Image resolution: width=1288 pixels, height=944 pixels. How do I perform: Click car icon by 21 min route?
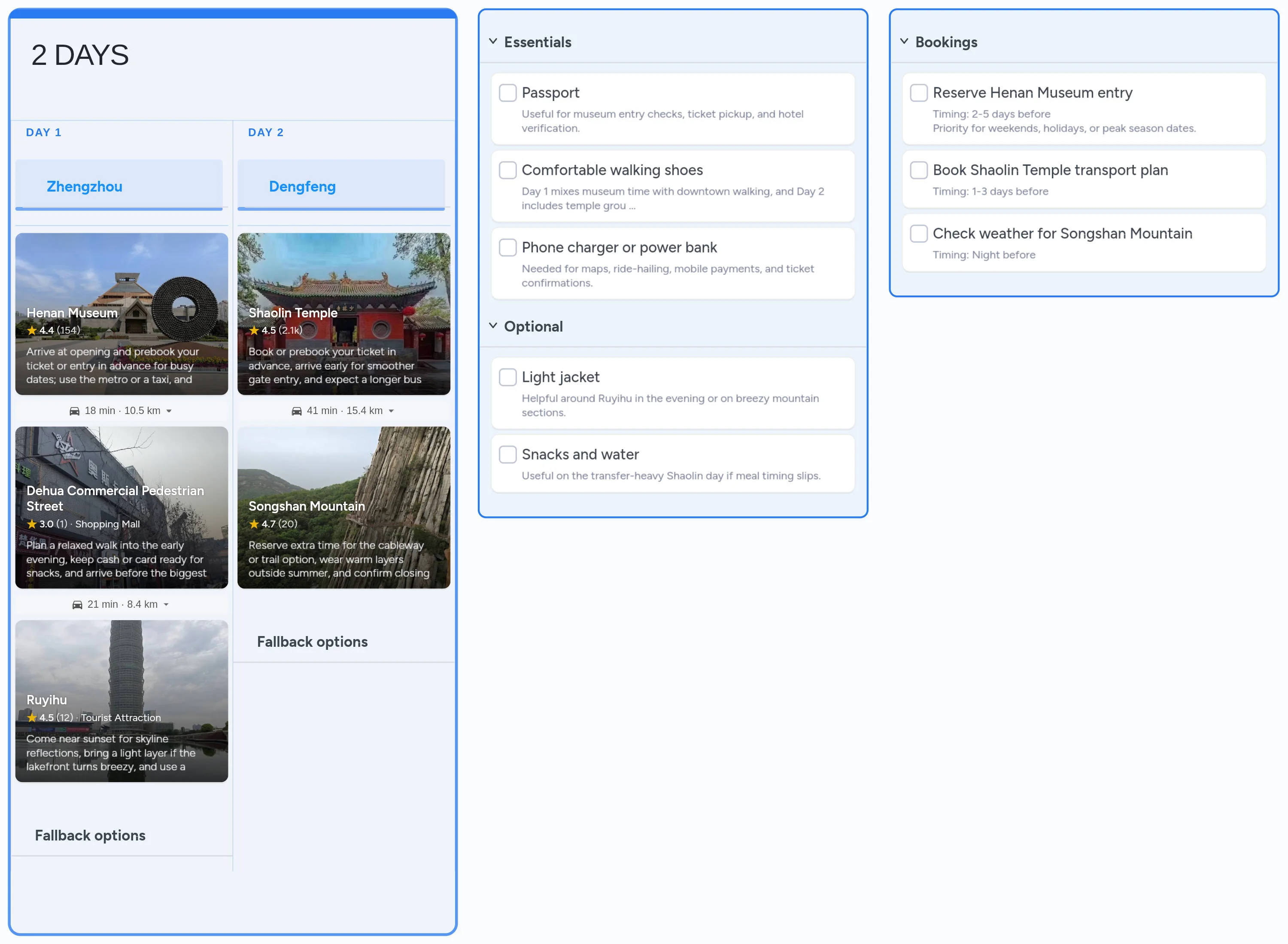coord(77,605)
